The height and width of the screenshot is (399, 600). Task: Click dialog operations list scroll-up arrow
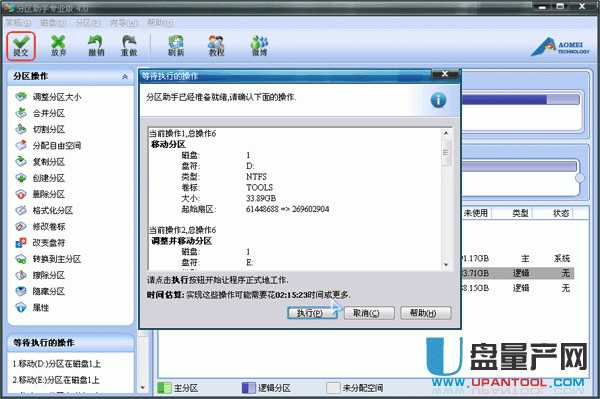point(446,133)
